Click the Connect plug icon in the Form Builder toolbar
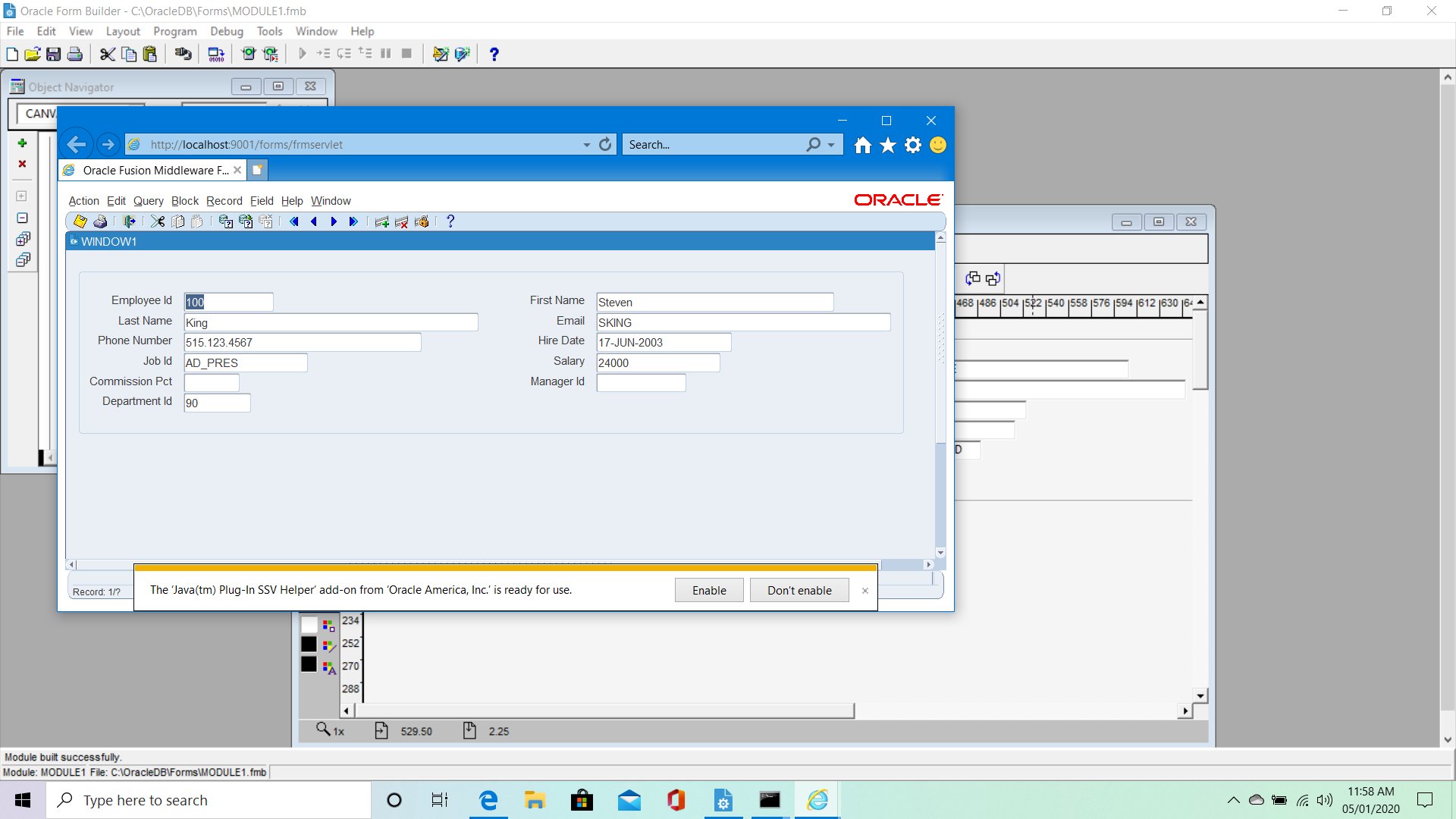Image resolution: width=1456 pixels, height=819 pixels. pyautogui.click(x=183, y=54)
